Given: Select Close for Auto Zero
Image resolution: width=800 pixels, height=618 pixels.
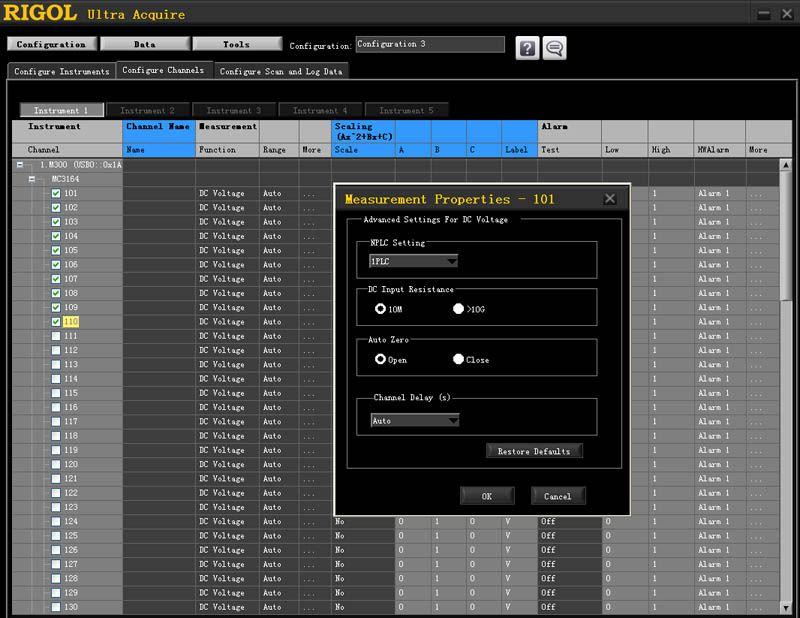Looking at the screenshot, I should point(459,359).
